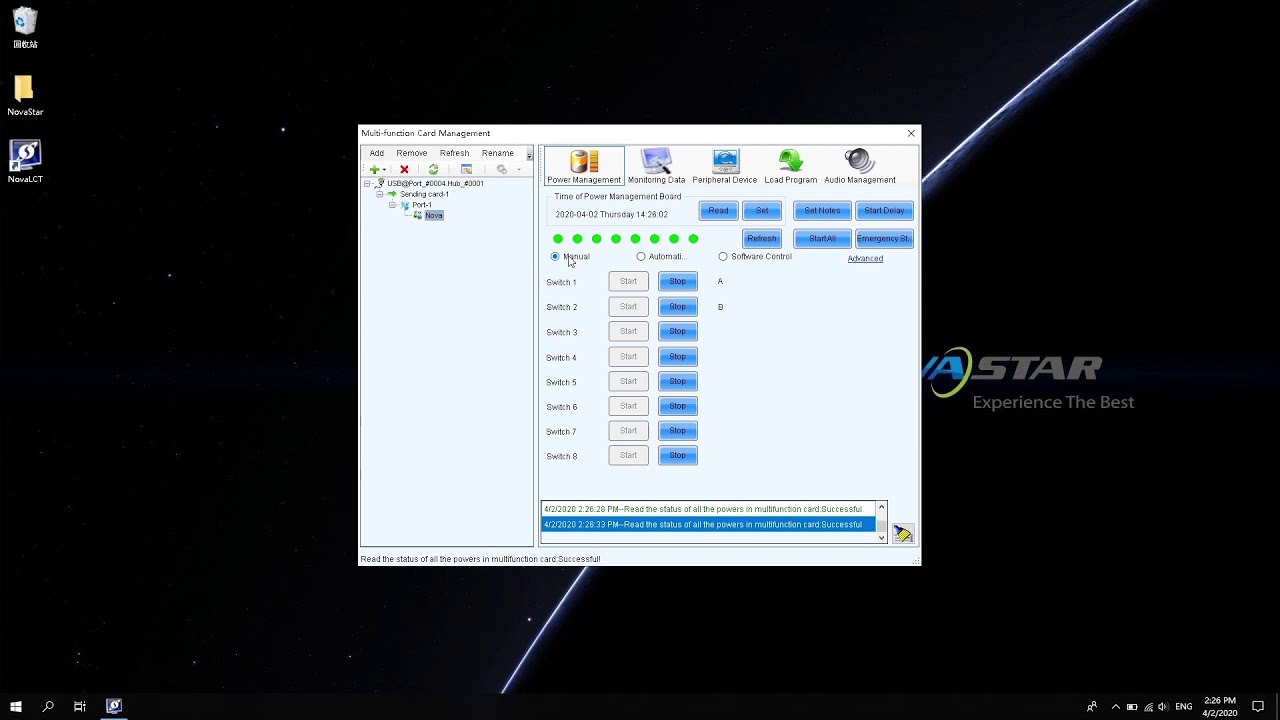The height and width of the screenshot is (720, 1280).
Task: Stop Switch 3
Action: click(x=678, y=332)
